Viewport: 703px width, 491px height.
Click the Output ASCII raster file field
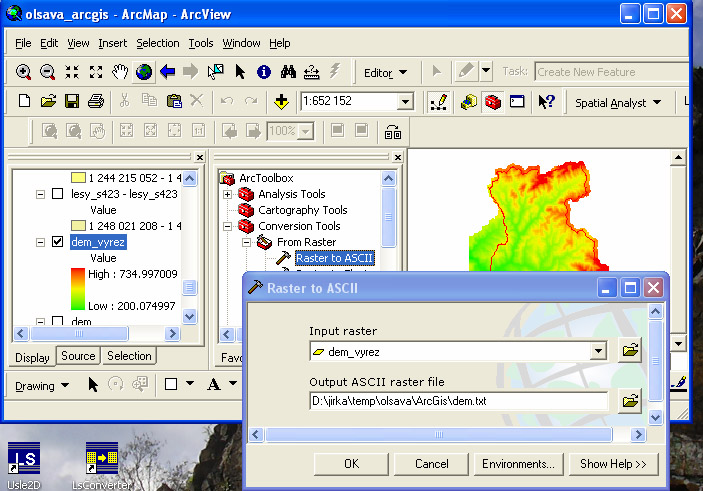[x=459, y=400]
